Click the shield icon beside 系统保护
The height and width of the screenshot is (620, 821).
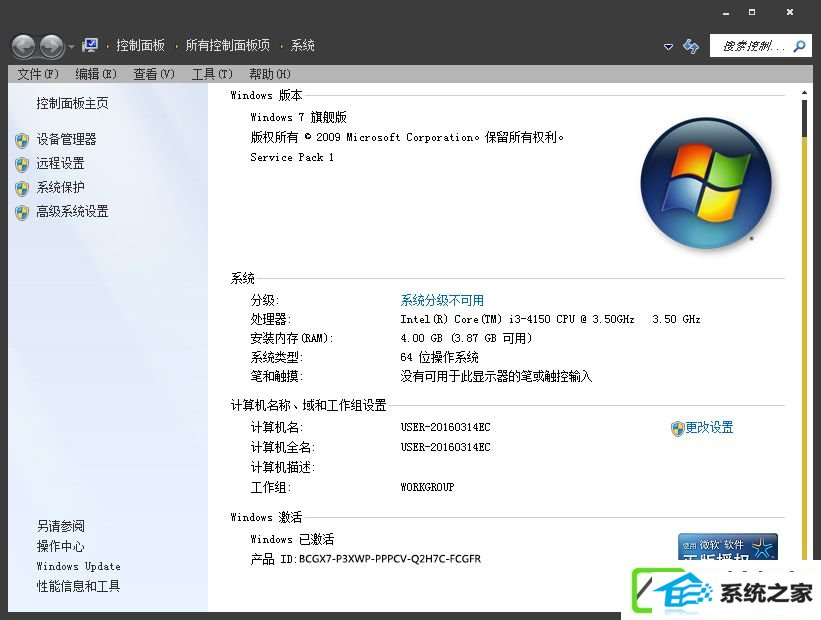(22, 189)
